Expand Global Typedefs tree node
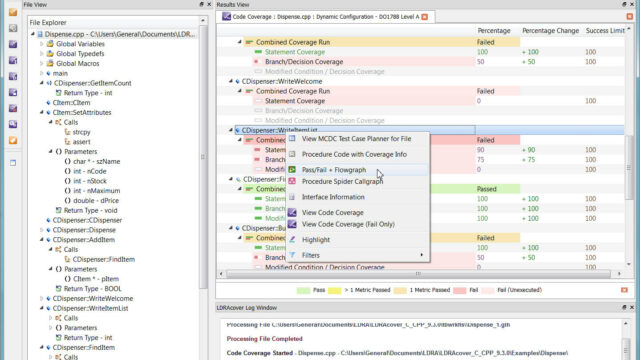Image resolution: width=640 pixels, height=360 pixels. pos(41,53)
